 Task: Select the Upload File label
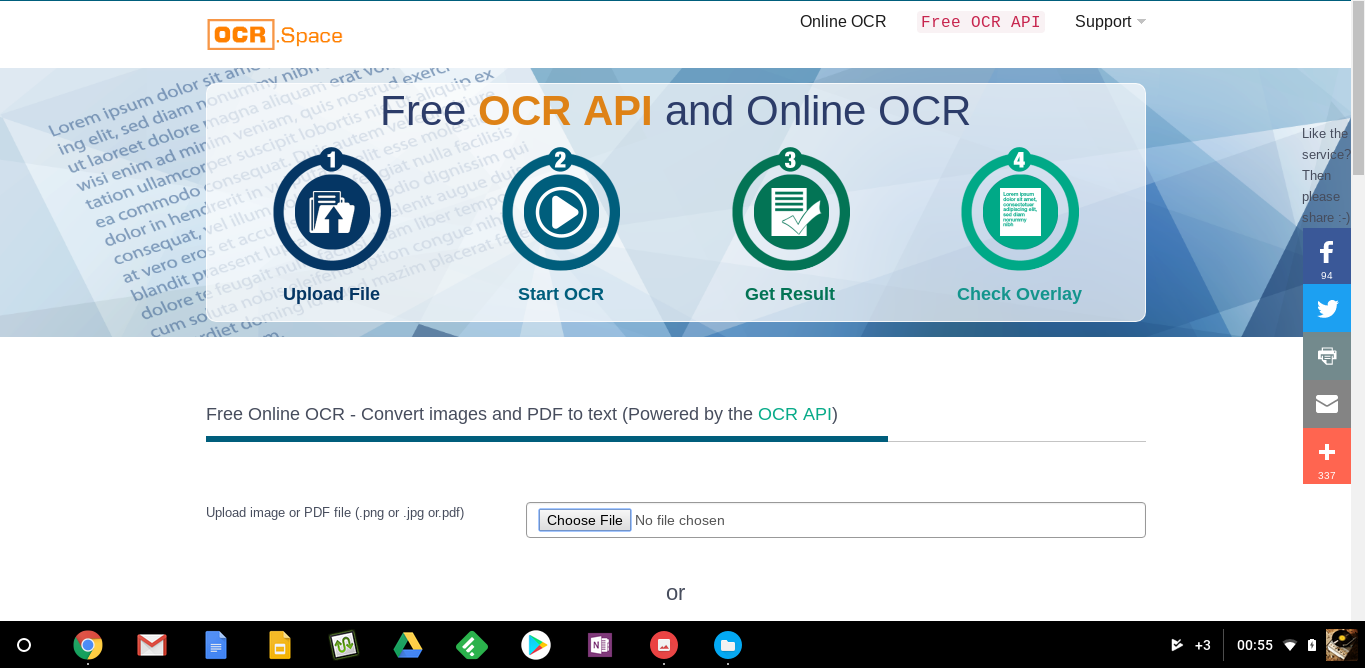click(x=331, y=294)
